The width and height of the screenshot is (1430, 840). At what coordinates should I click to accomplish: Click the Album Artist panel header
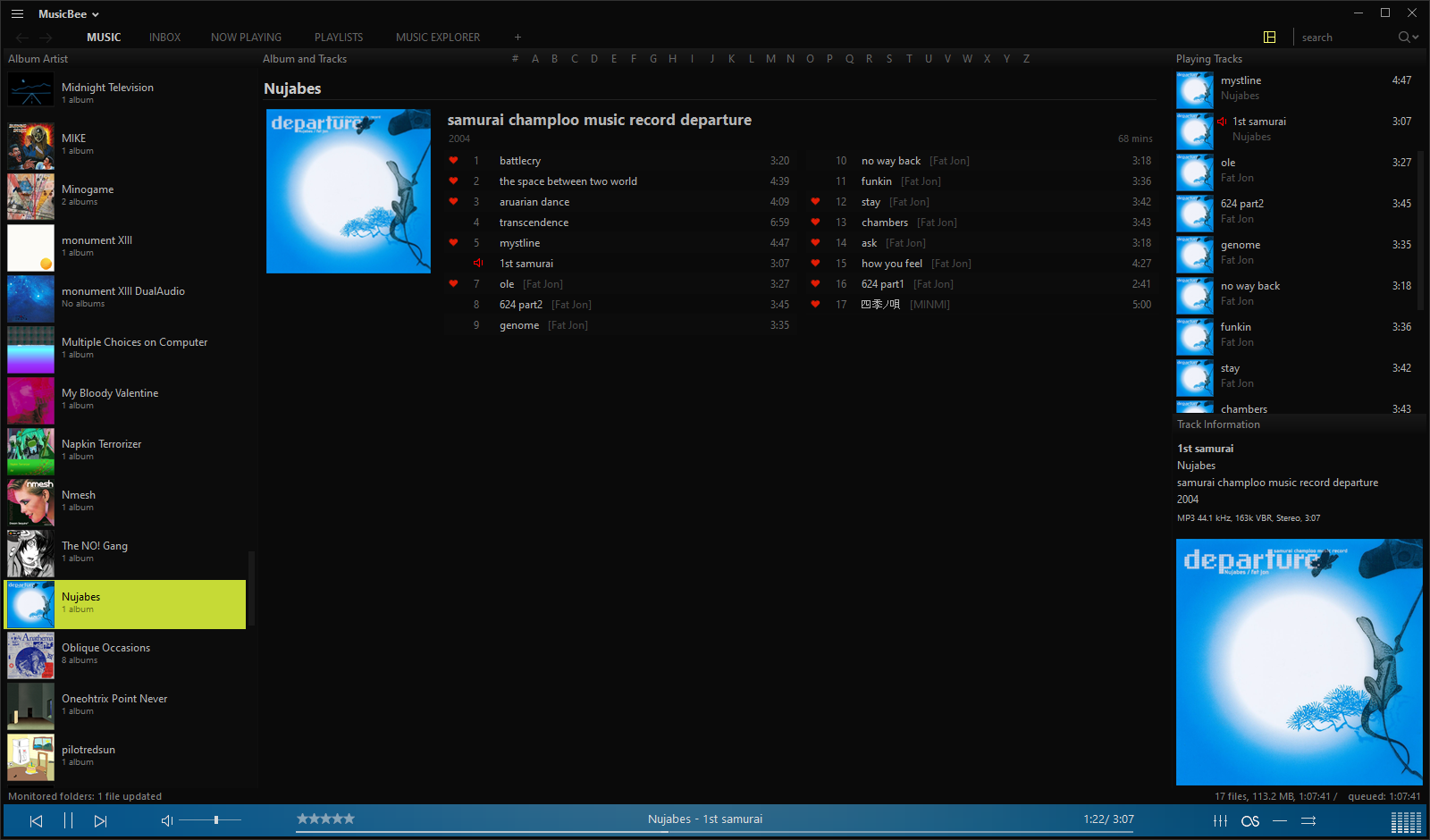coord(38,59)
